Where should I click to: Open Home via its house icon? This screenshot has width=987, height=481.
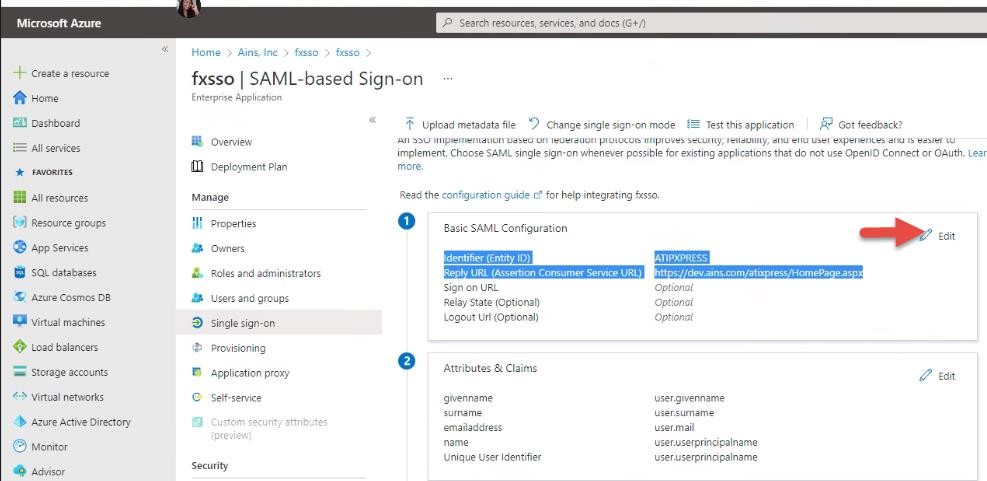(x=20, y=98)
